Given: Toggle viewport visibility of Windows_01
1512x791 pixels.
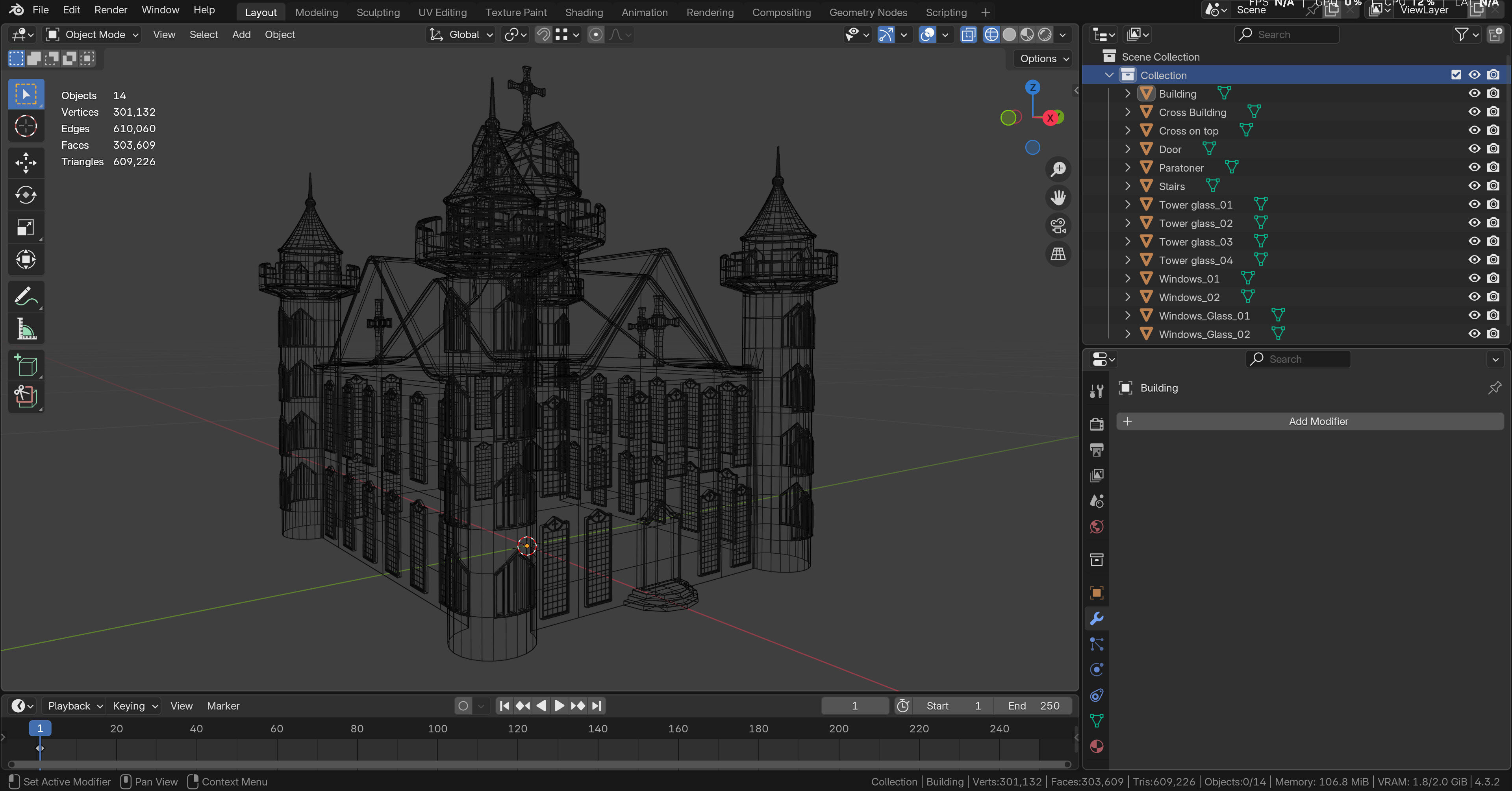Looking at the screenshot, I should (1475, 278).
